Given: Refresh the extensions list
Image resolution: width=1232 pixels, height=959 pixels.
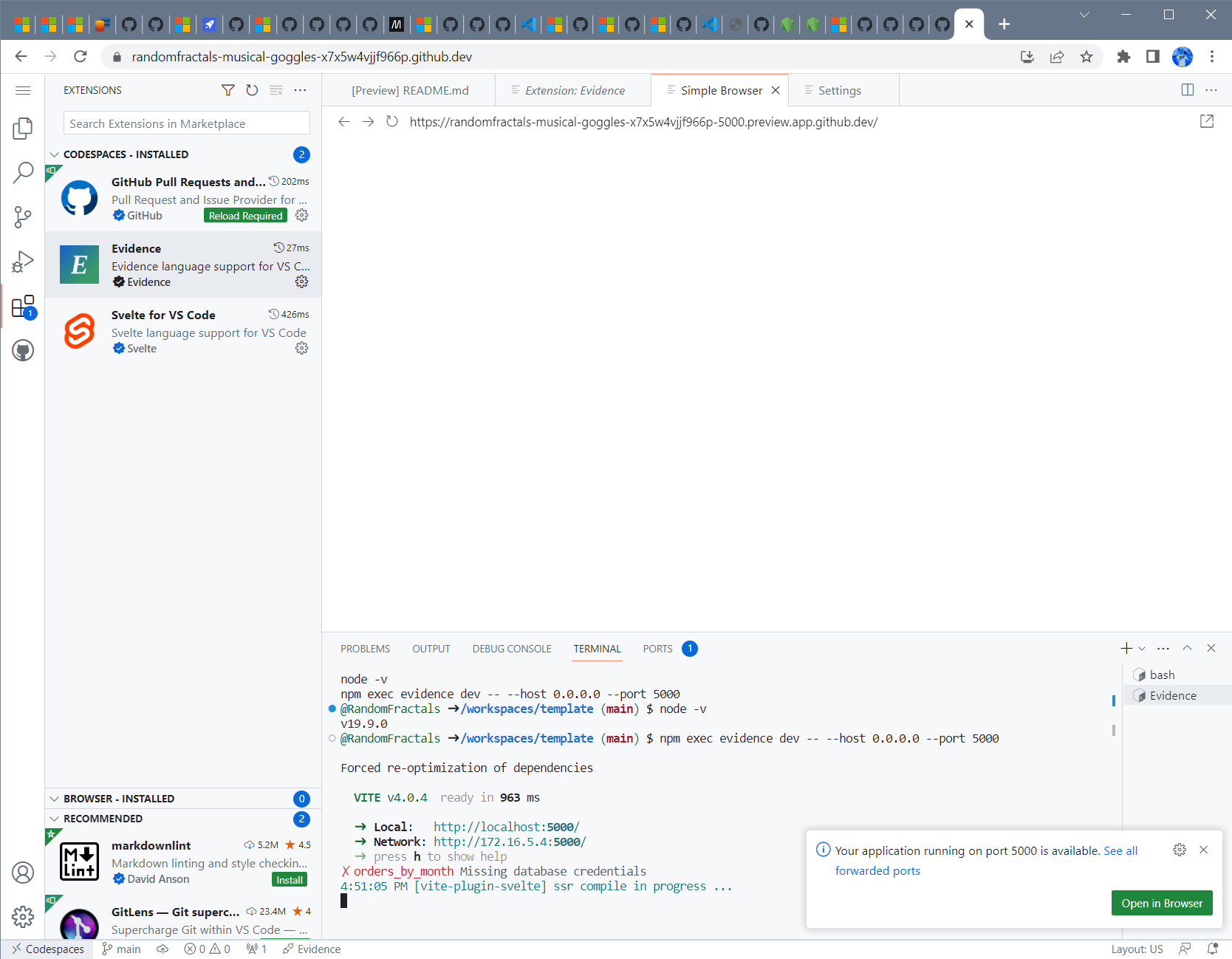Looking at the screenshot, I should pyautogui.click(x=252, y=89).
